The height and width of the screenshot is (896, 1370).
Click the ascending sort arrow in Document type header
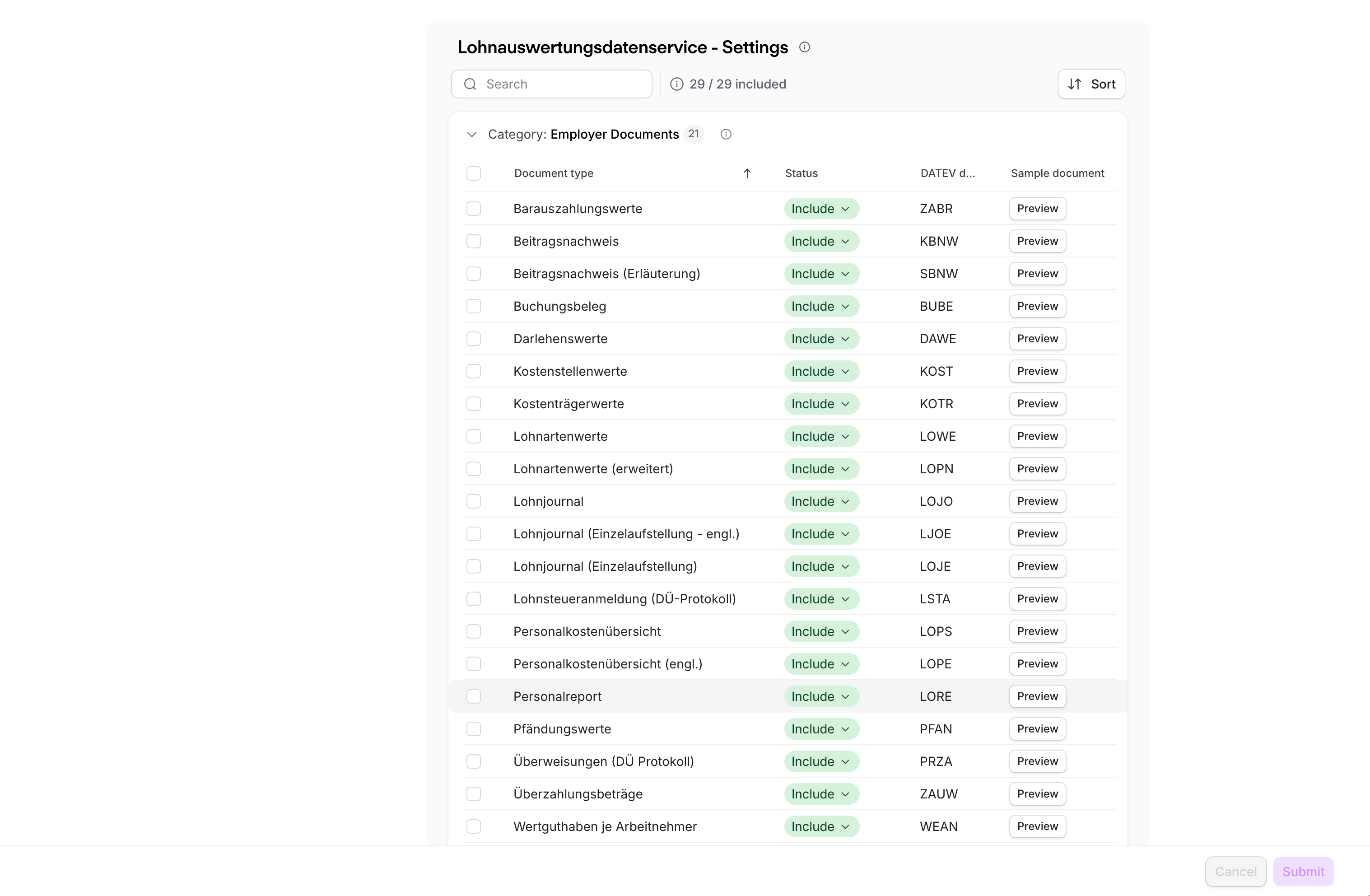746,173
